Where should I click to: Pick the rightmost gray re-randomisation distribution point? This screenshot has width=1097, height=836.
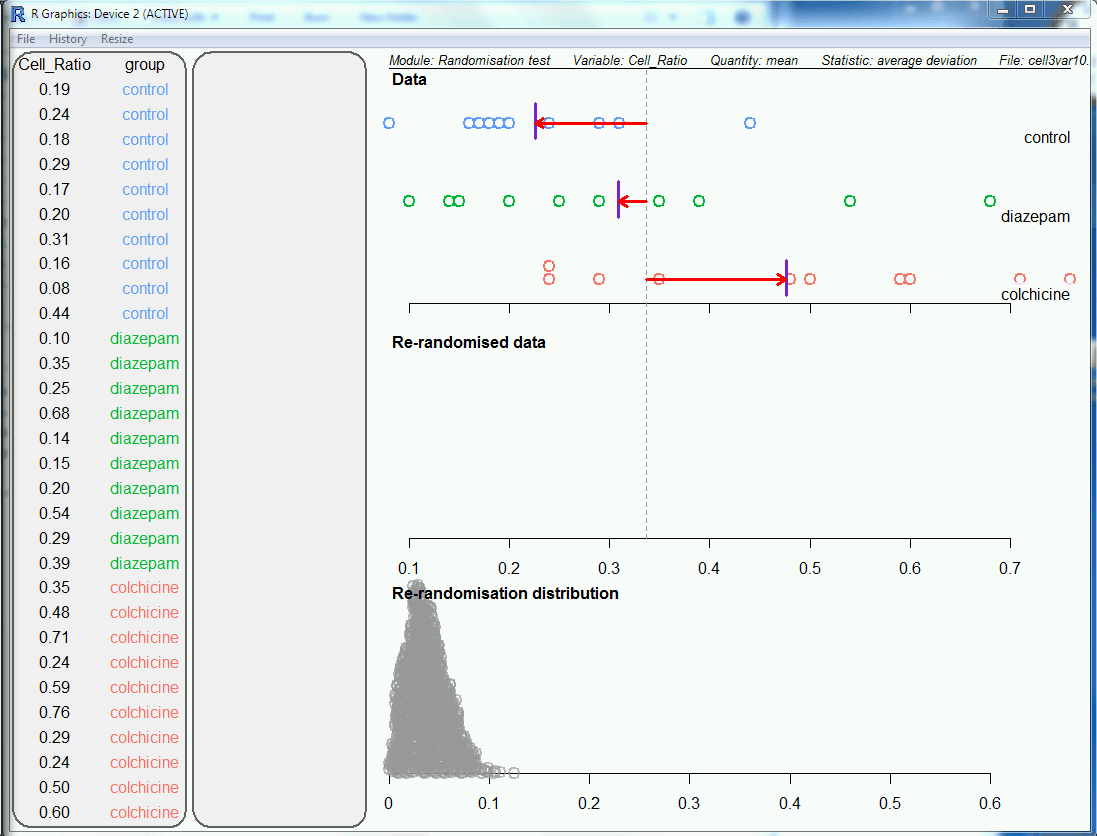coord(513,772)
